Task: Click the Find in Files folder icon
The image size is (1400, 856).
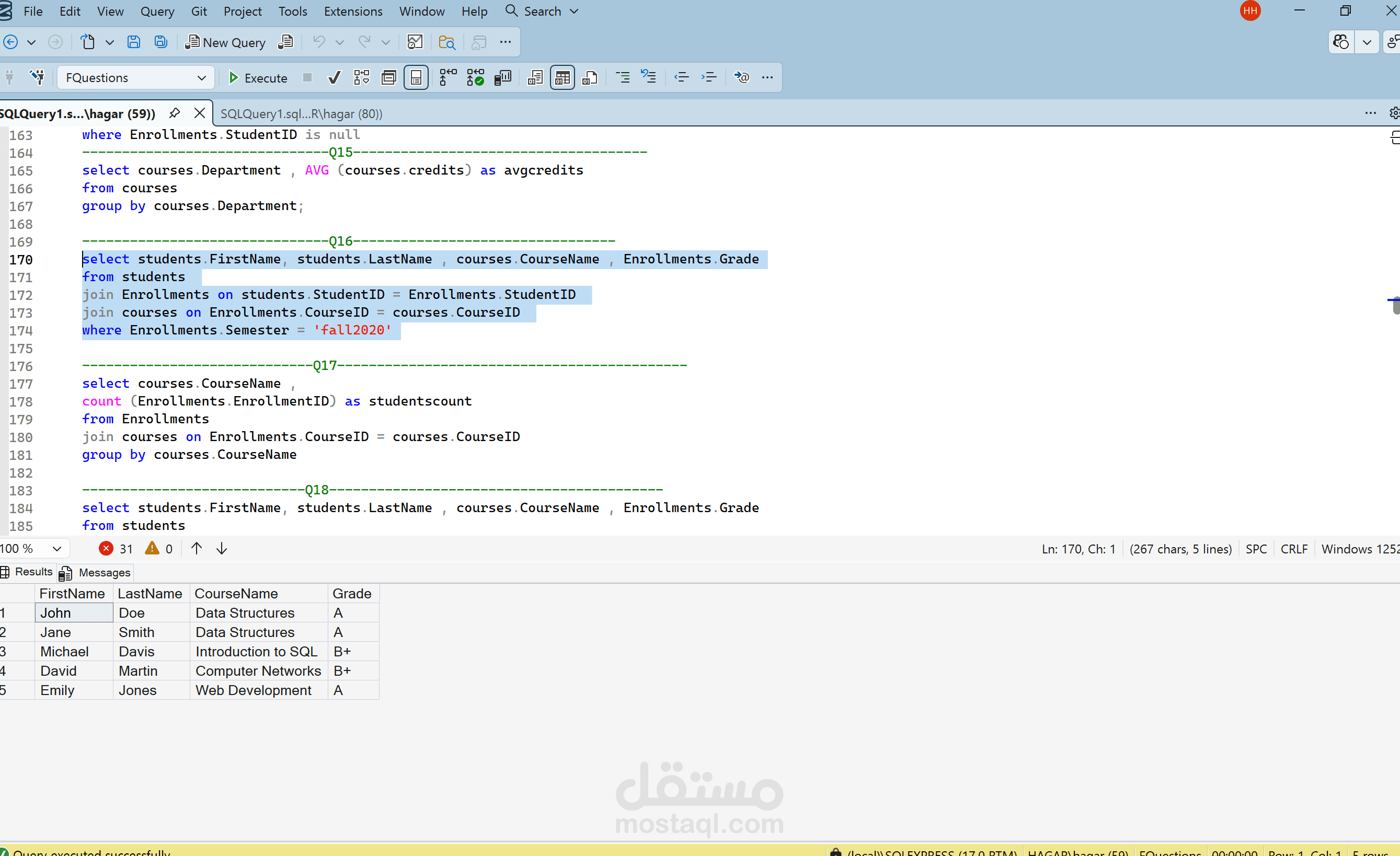Action: (x=446, y=42)
